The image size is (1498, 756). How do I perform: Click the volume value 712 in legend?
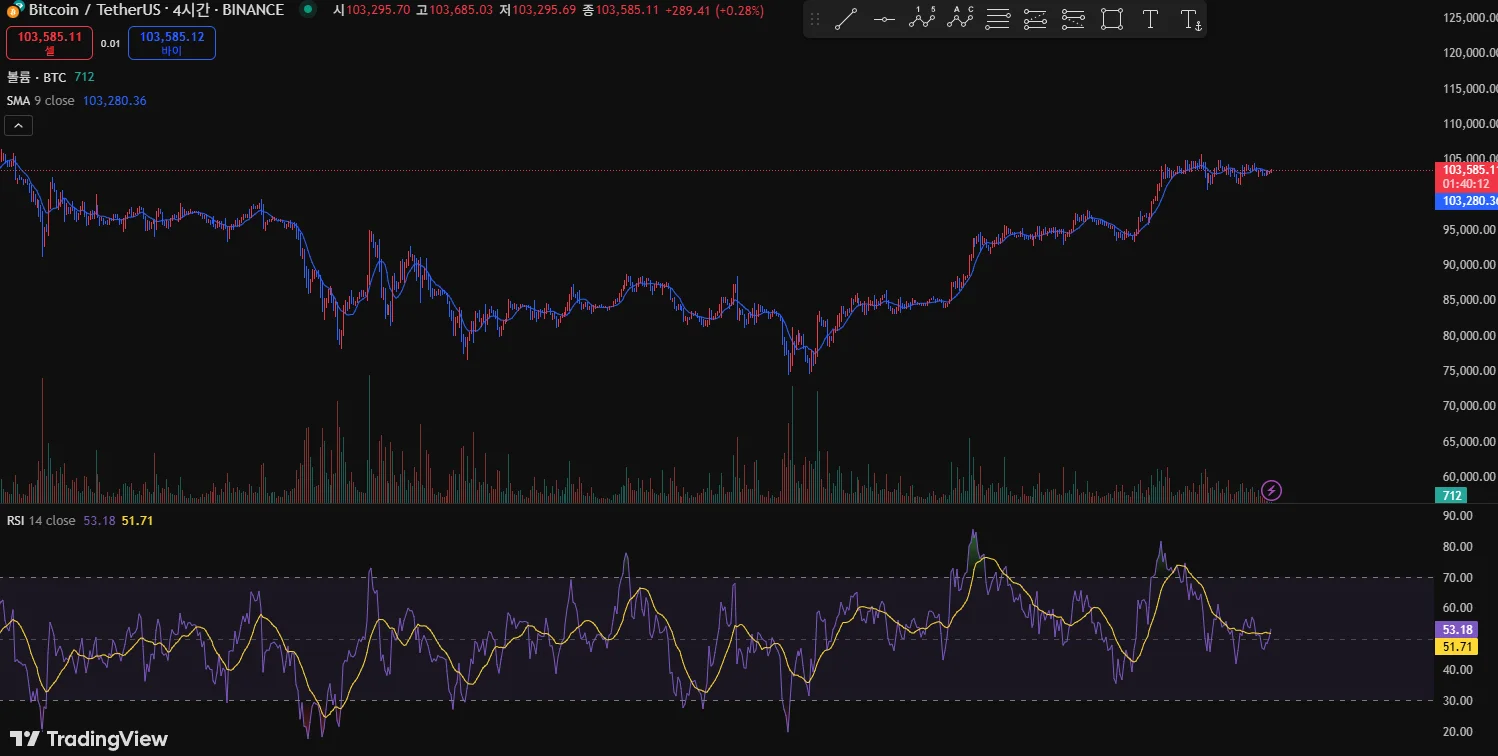84,77
